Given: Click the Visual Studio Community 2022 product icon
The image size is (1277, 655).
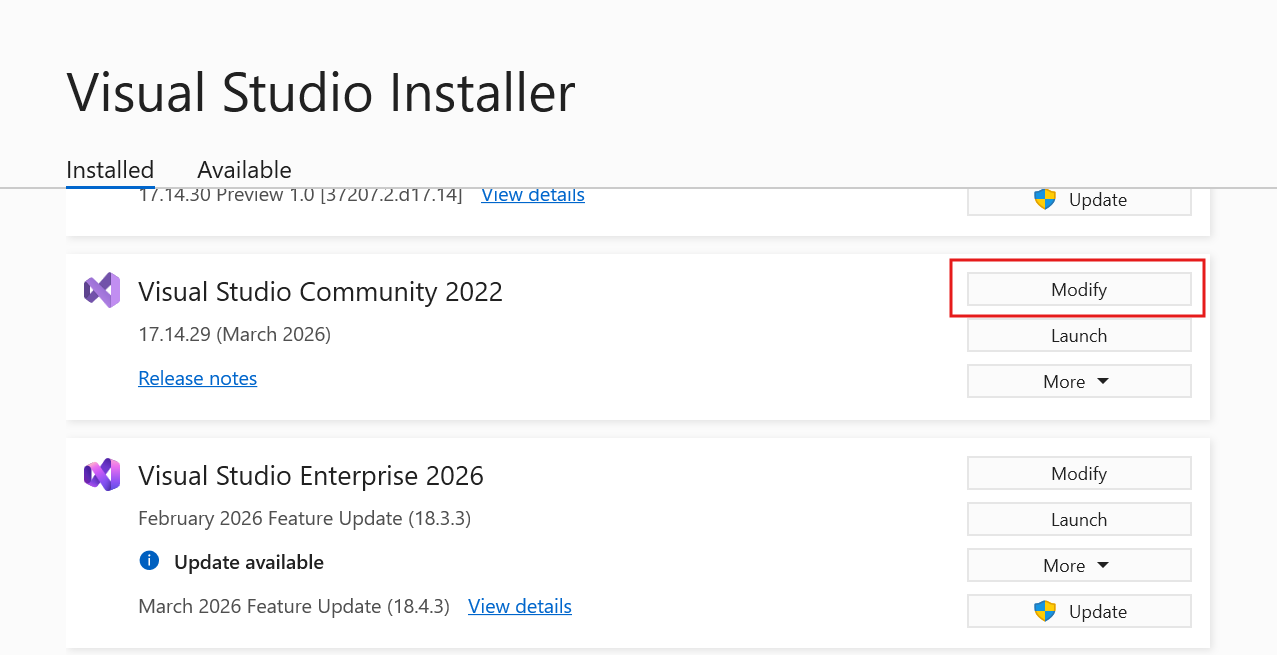Looking at the screenshot, I should pos(101,291).
